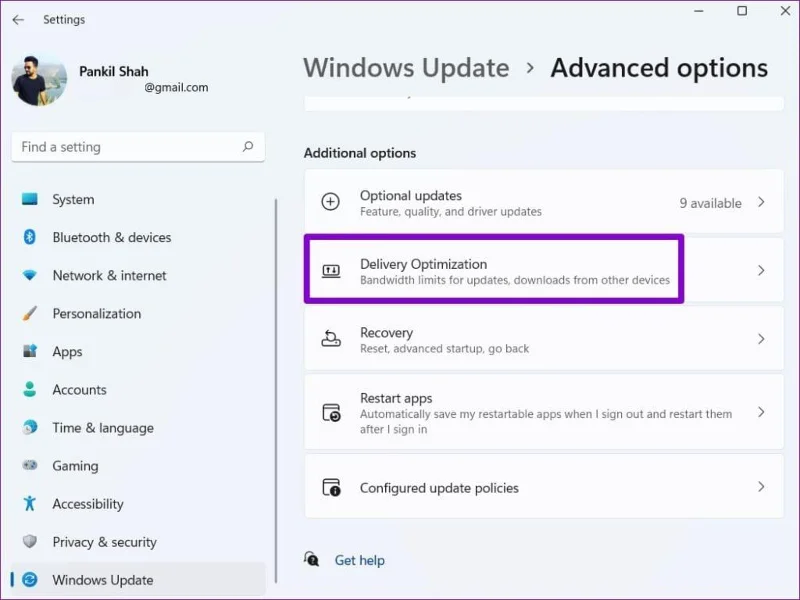This screenshot has width=800, height=600.
Task: Click the Accounts person icon
Action: click(x=30, y=389)
